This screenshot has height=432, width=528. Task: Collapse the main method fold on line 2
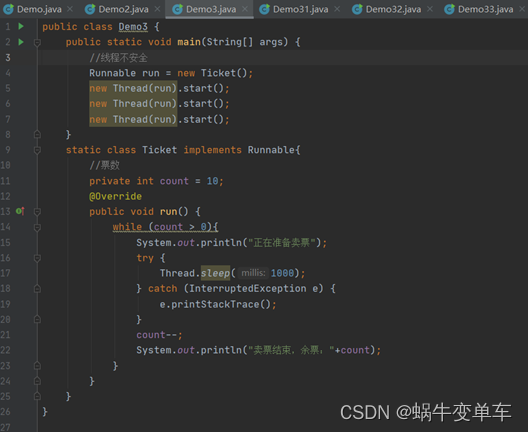pyautogui.click(x=37, y=42)
